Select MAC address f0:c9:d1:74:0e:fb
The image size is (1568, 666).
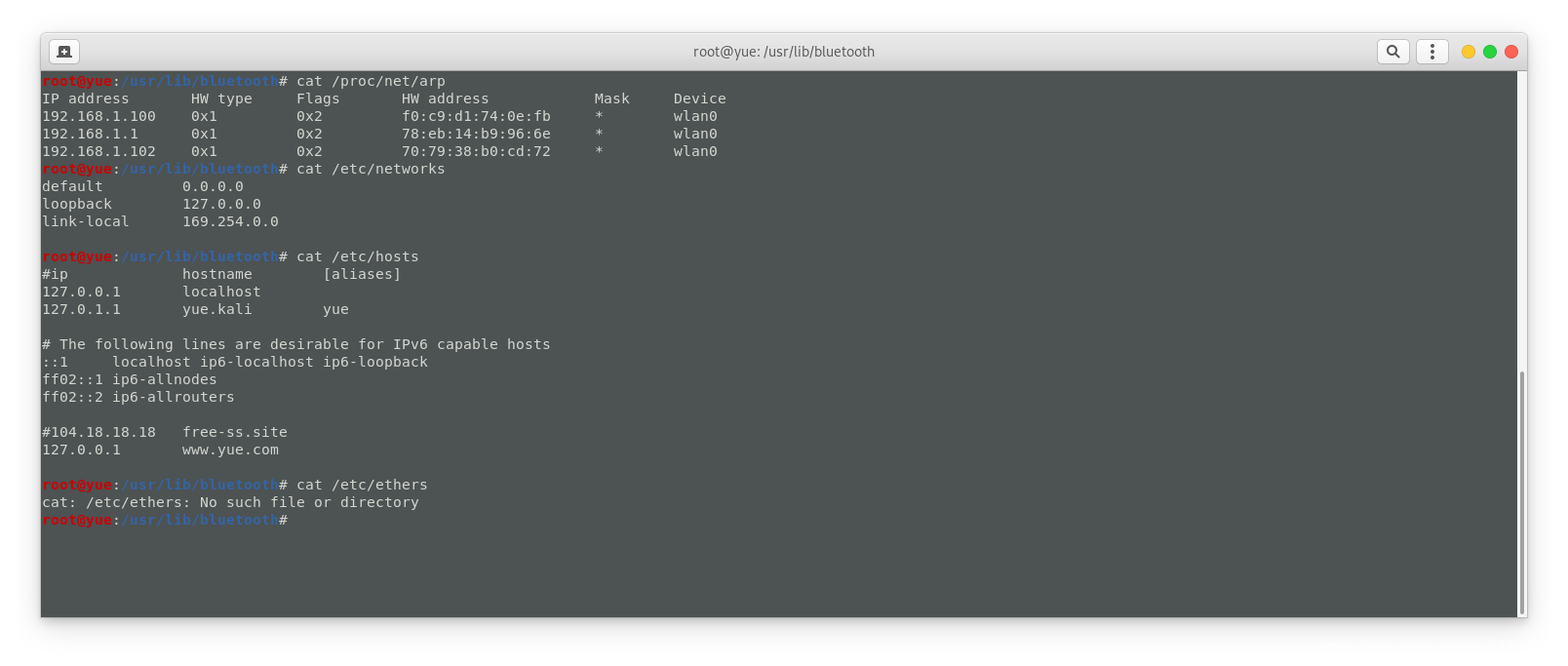click(x=476, y=116)
